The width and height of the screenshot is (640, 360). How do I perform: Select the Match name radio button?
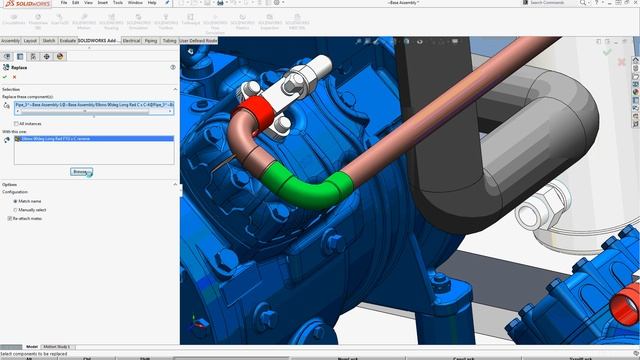coord(16,201)
